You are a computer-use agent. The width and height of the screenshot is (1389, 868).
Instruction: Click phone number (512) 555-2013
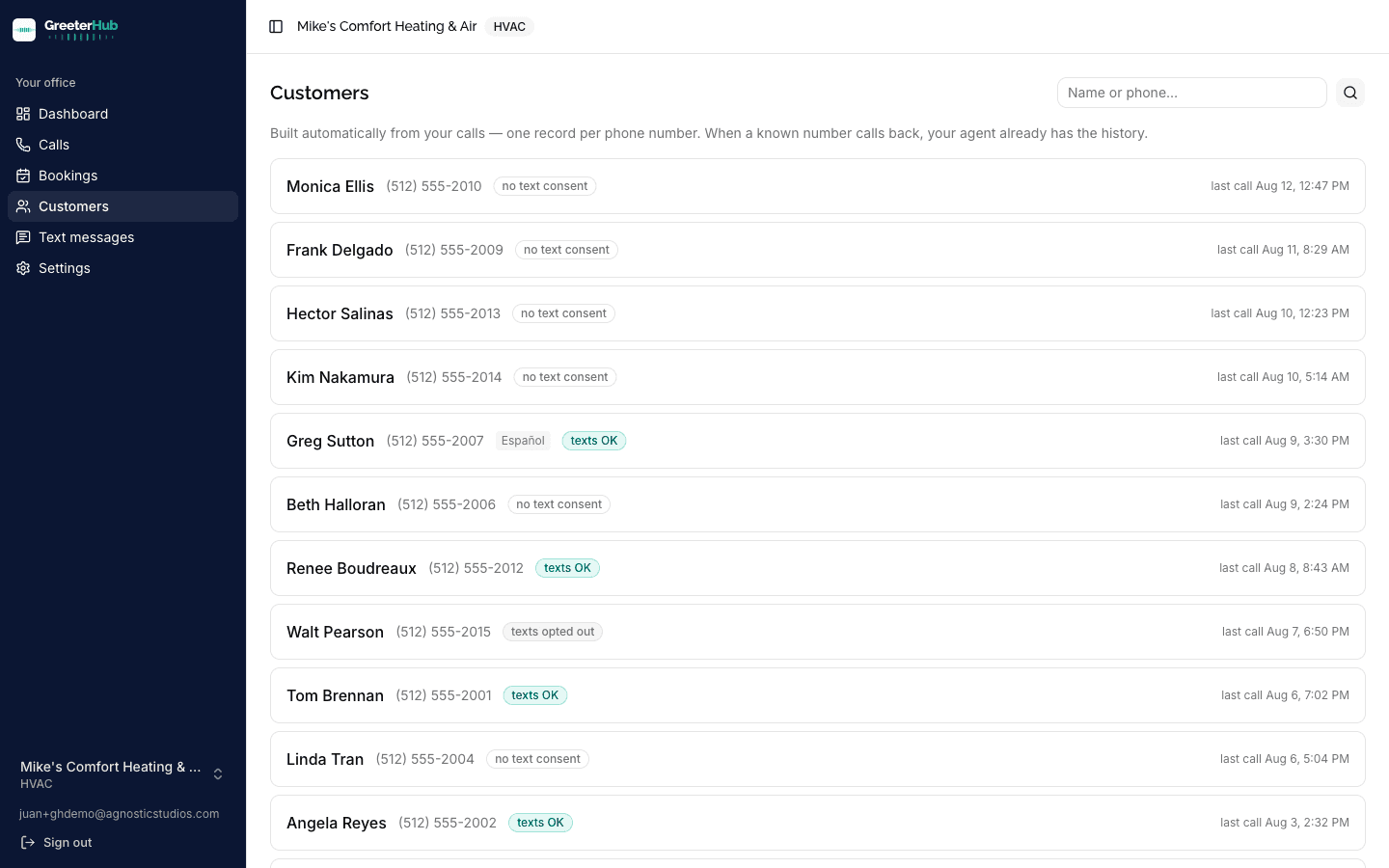[452, 313]
